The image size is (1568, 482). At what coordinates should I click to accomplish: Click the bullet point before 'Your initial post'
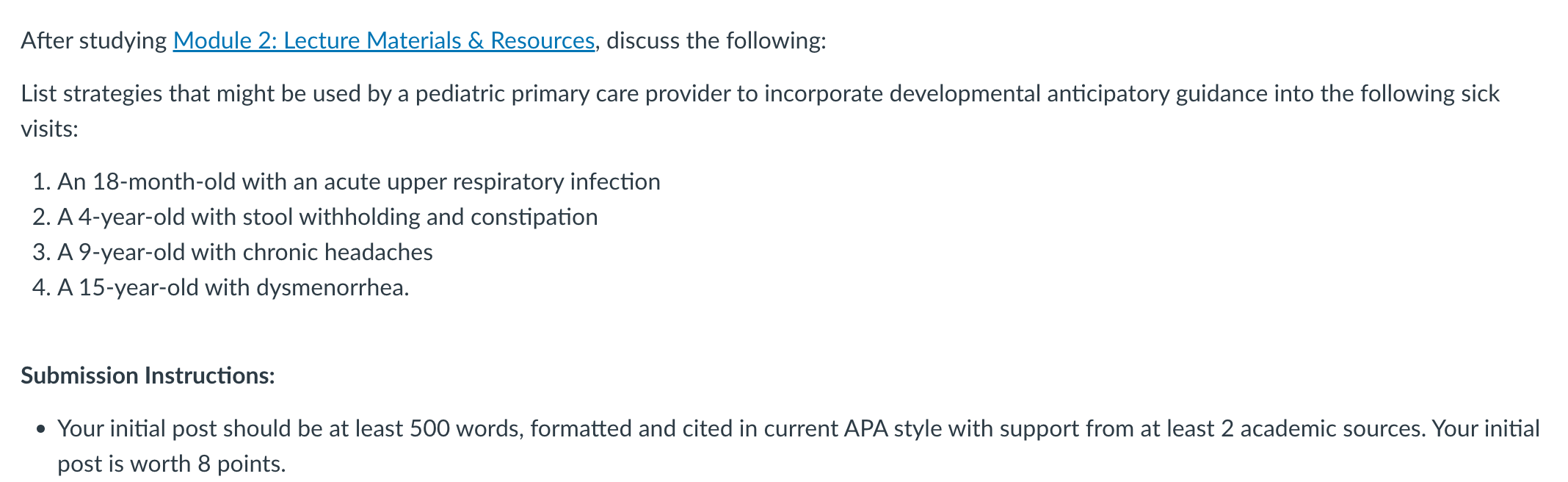point(41,429)
